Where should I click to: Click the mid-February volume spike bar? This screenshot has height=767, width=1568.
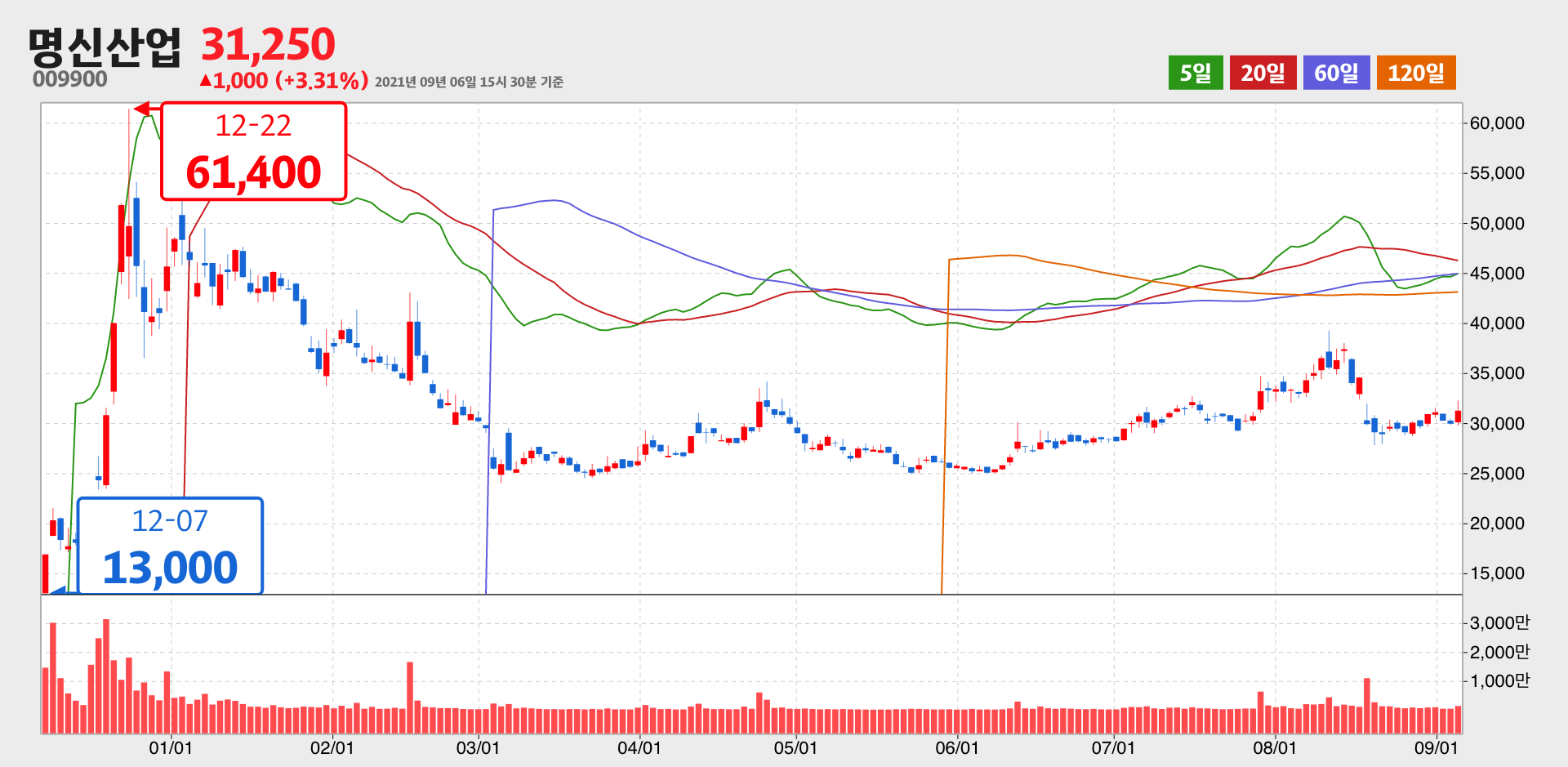point(410,698)
